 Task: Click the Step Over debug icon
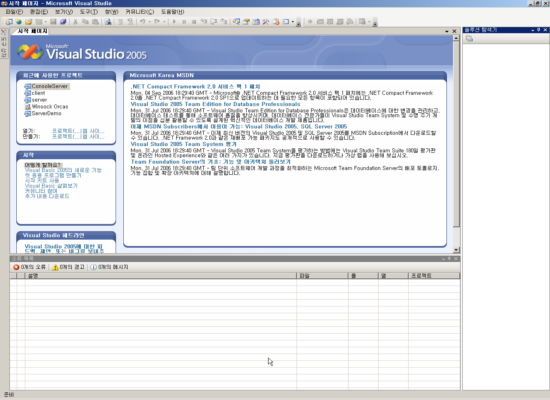click(214, 22)
